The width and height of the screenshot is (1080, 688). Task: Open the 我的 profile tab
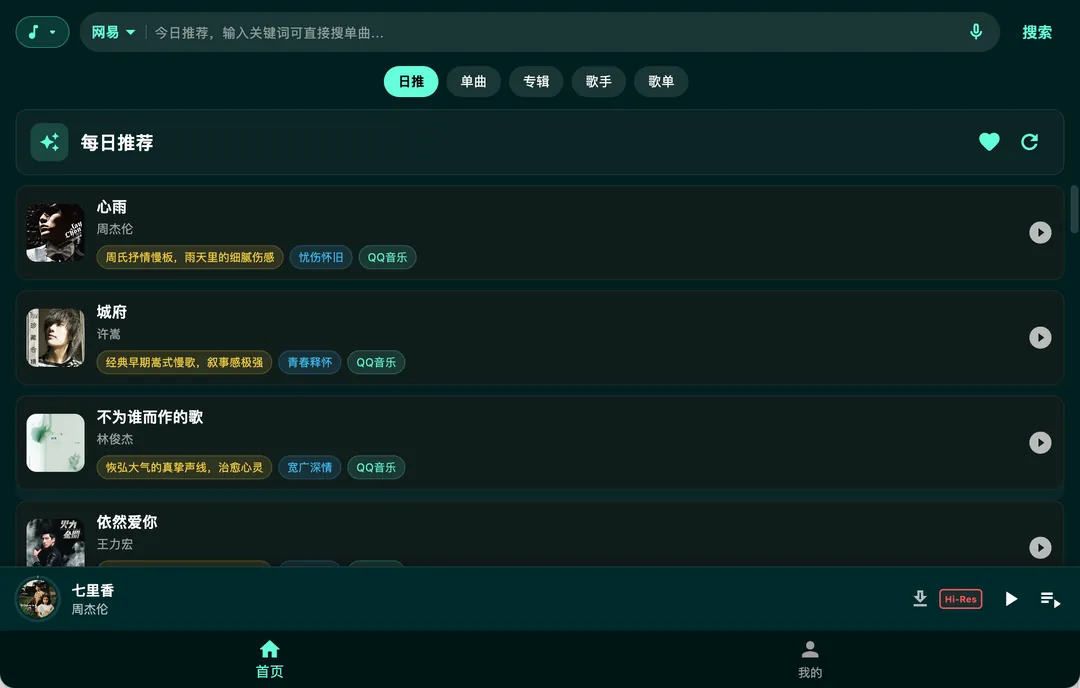pos(810,659)
